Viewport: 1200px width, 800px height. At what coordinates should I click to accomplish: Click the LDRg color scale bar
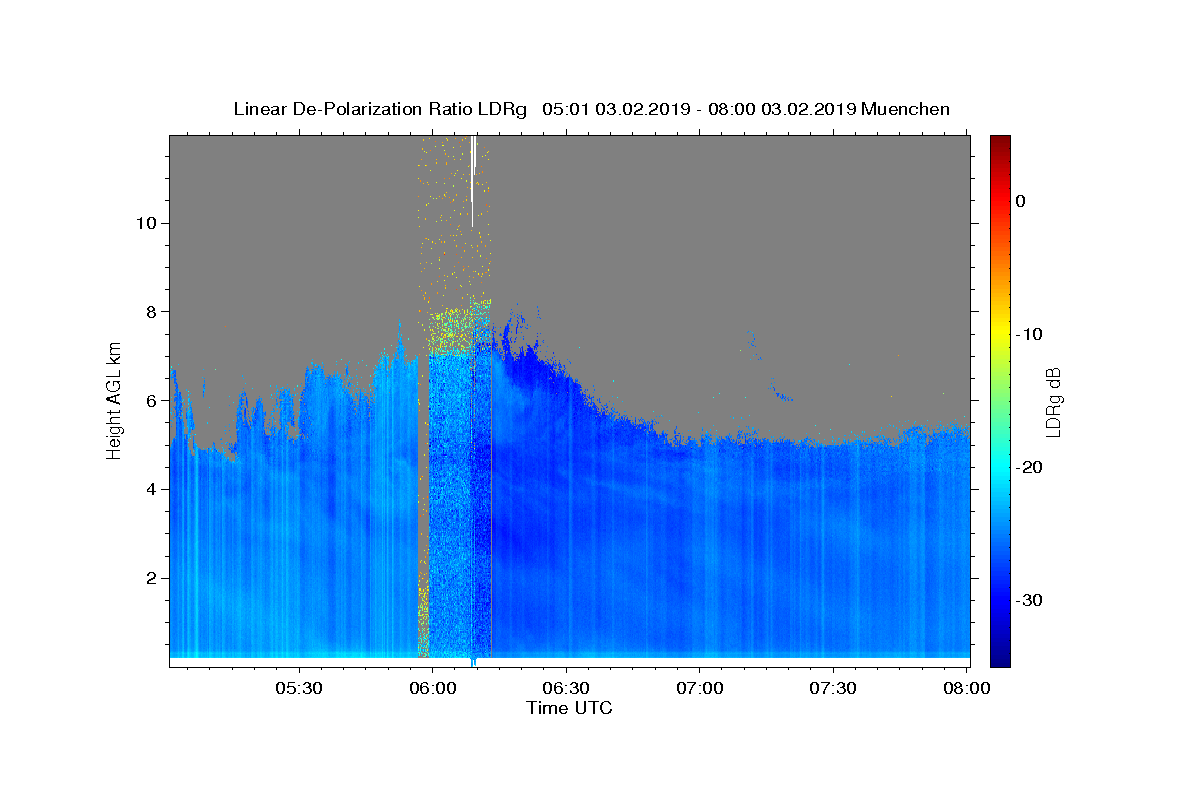(x=1000, y=400)
